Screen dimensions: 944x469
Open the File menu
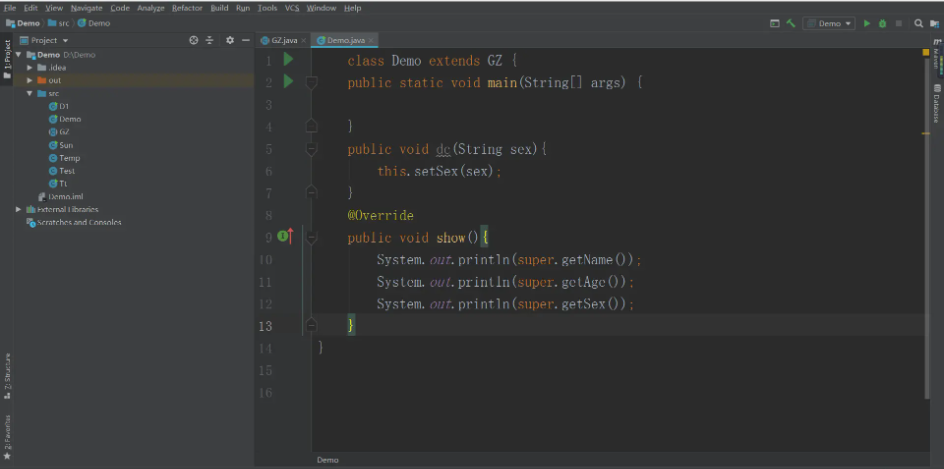click(10, 8)
